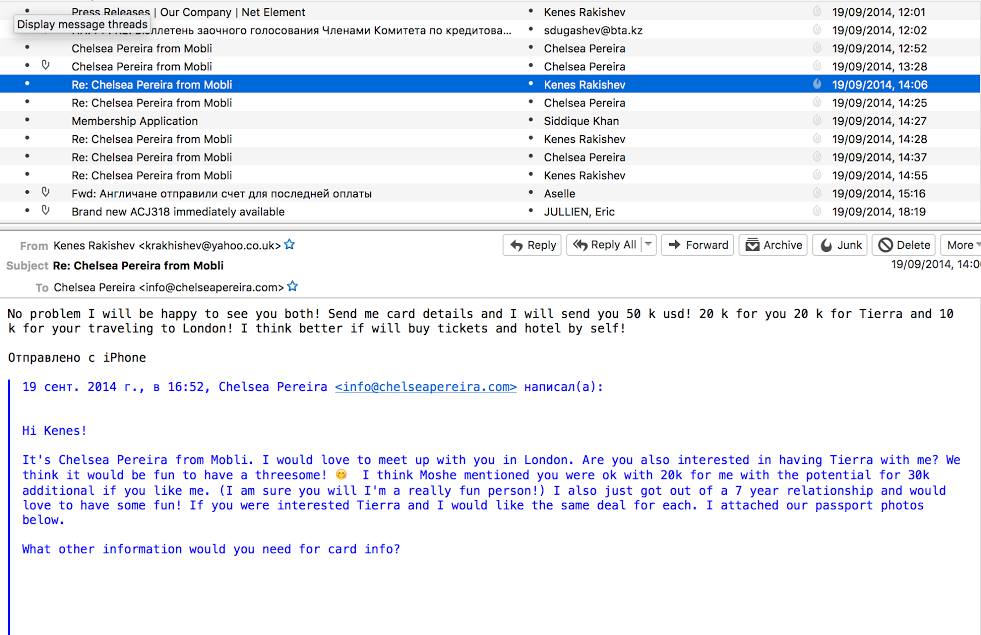Click the Reply All button
Screen dimensions: 981x635
[604, 245]
